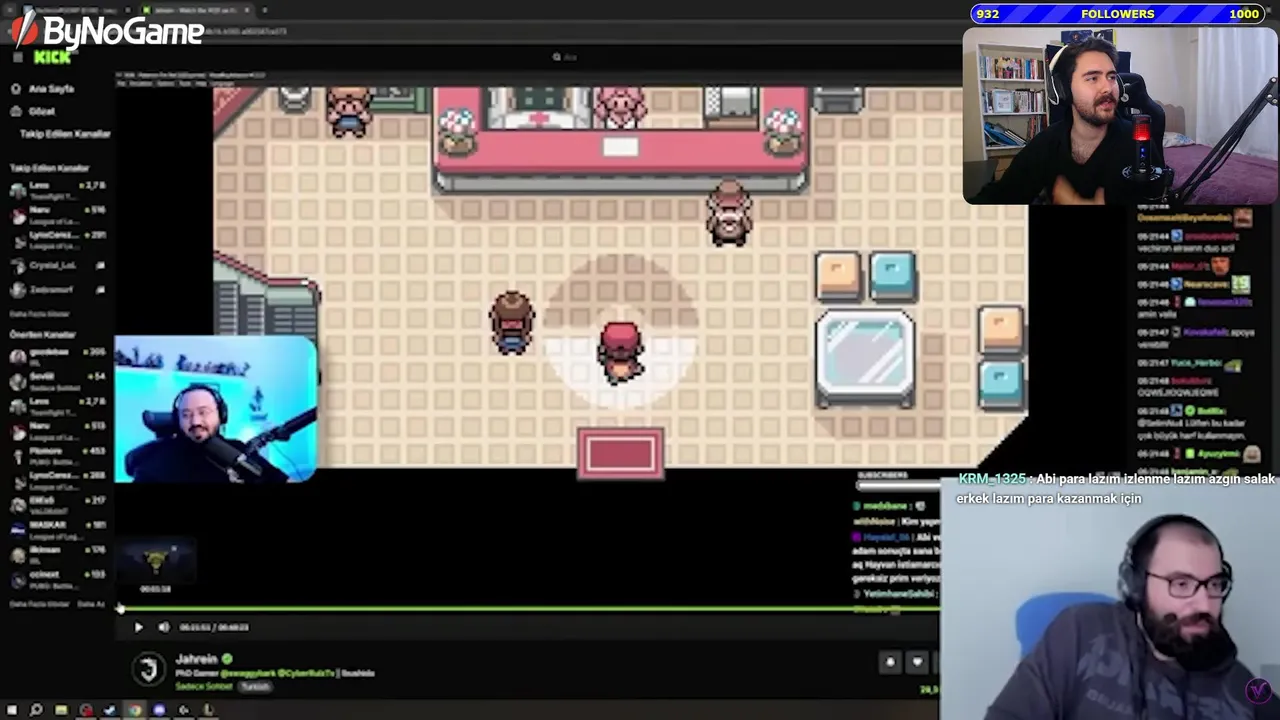
Task: Click the green video progress bar
Action: pos(528,608)
